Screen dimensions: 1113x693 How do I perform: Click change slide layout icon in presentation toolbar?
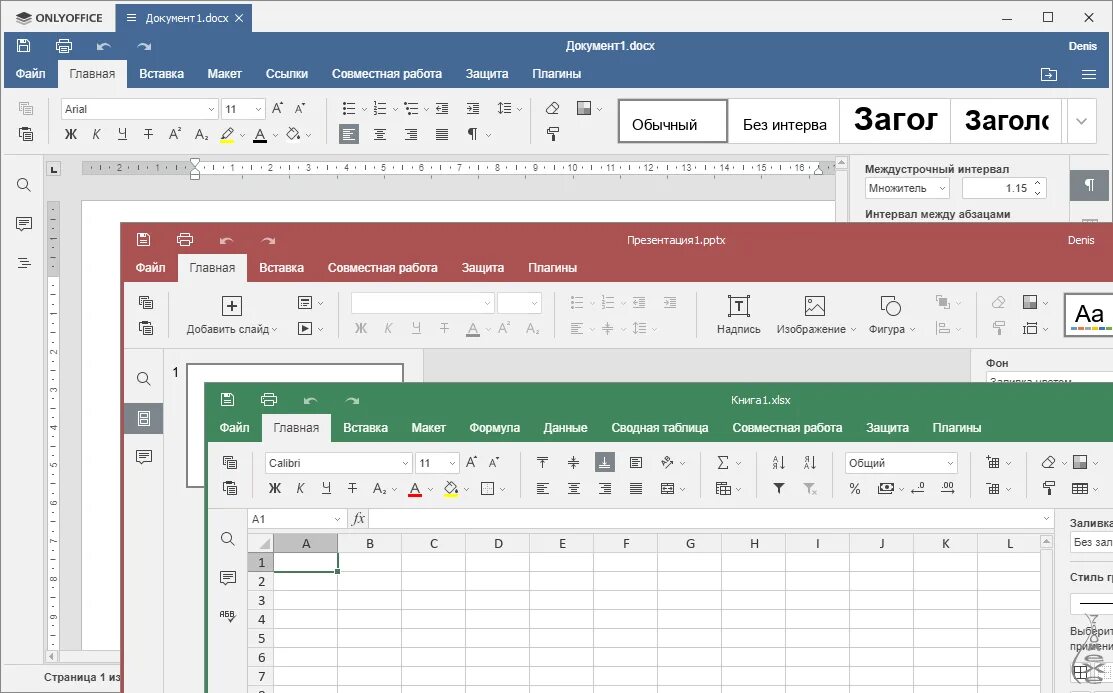[x=305, y=302]
